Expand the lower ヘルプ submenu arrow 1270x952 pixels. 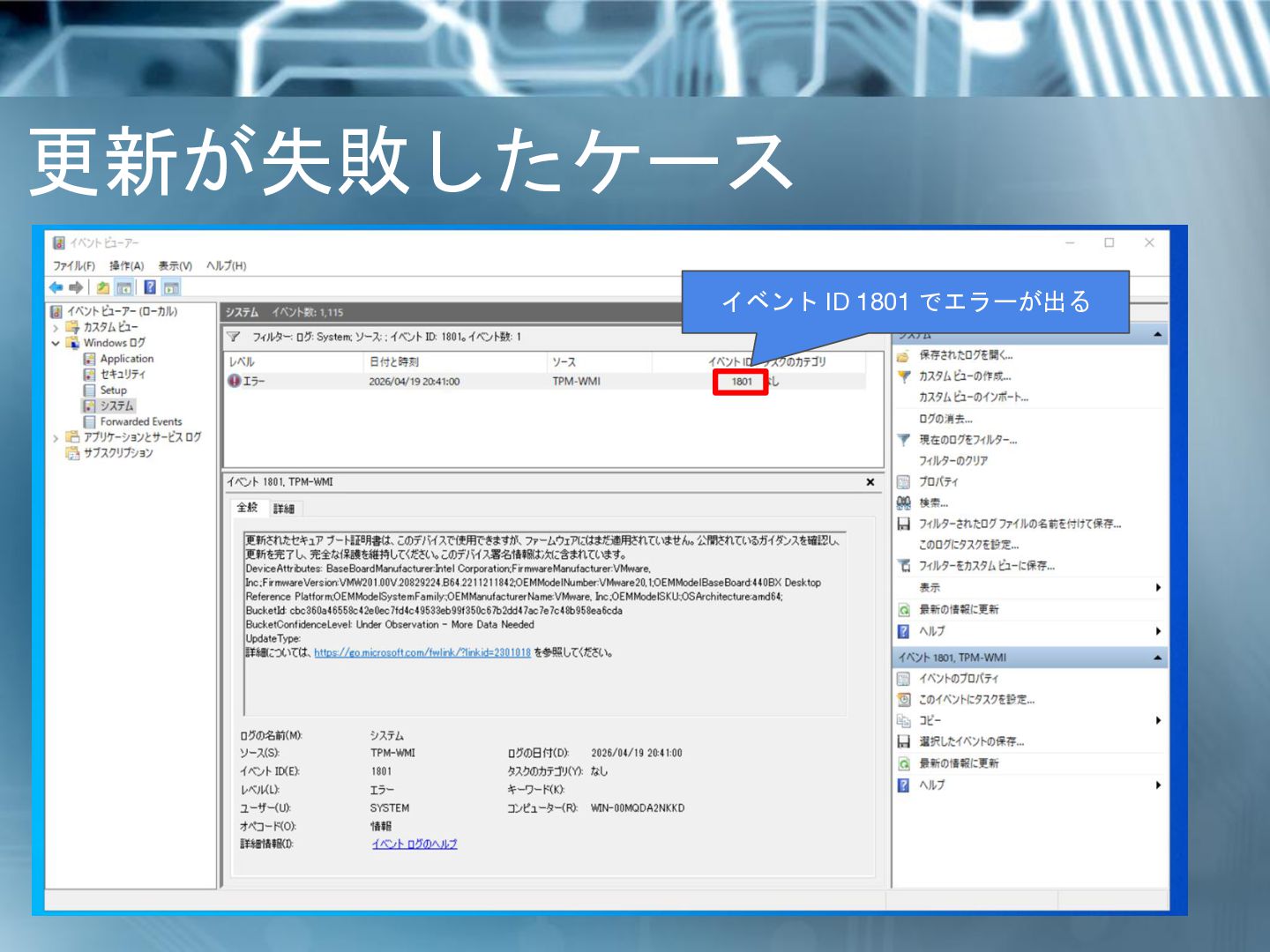pos(1158,785)
